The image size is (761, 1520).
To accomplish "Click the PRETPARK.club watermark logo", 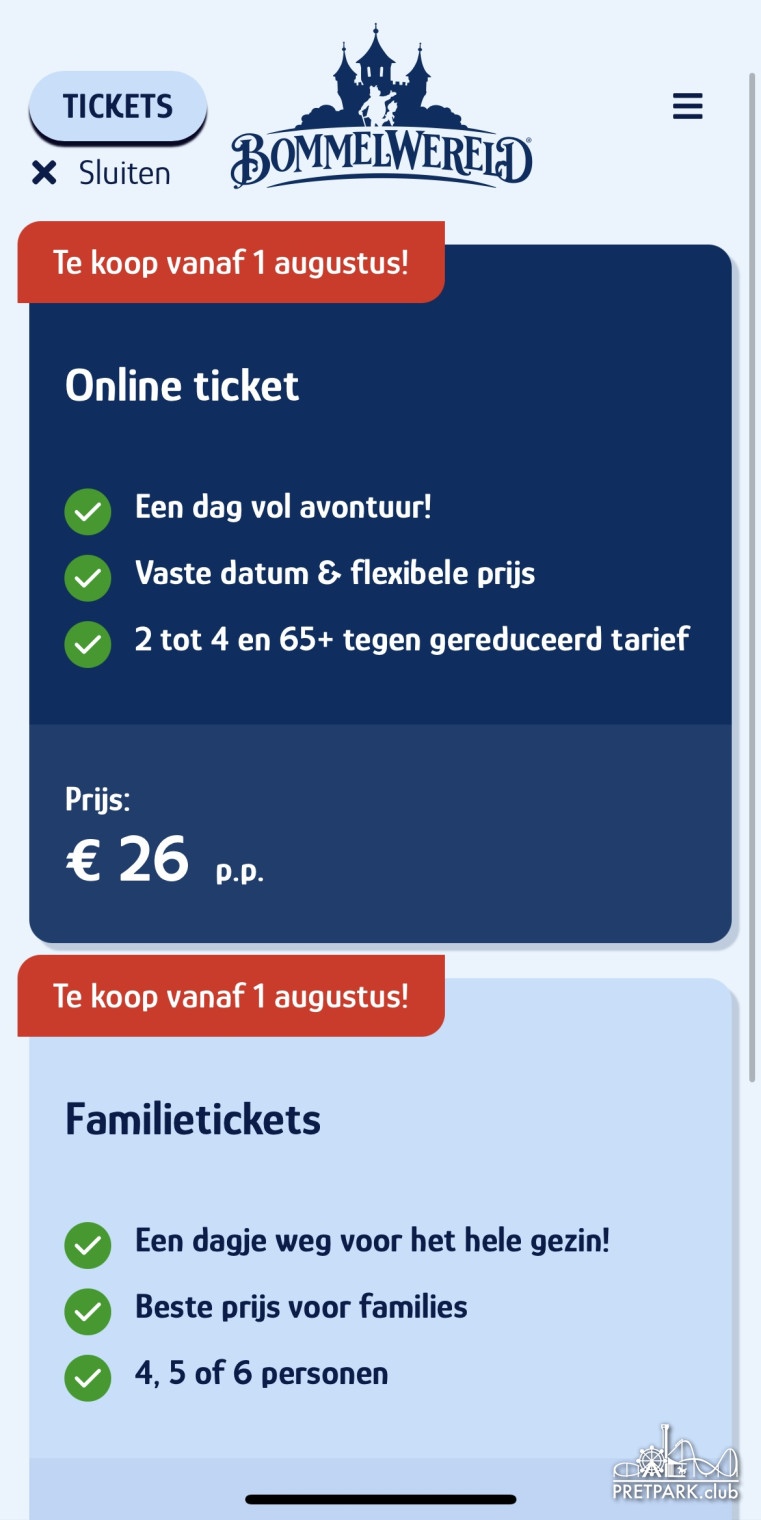I will coord(676,1463).
